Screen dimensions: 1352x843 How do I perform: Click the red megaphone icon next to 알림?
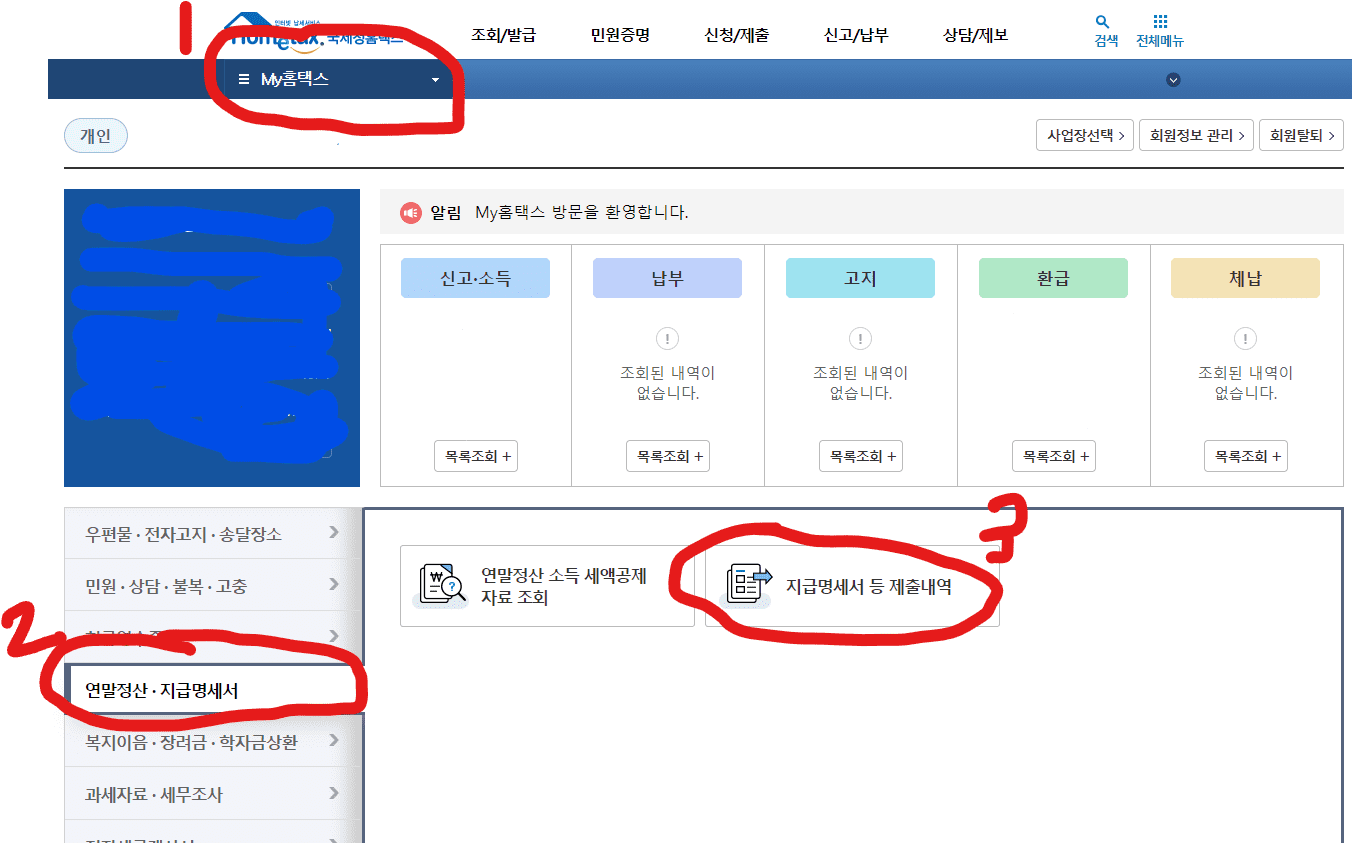point(408,213)
